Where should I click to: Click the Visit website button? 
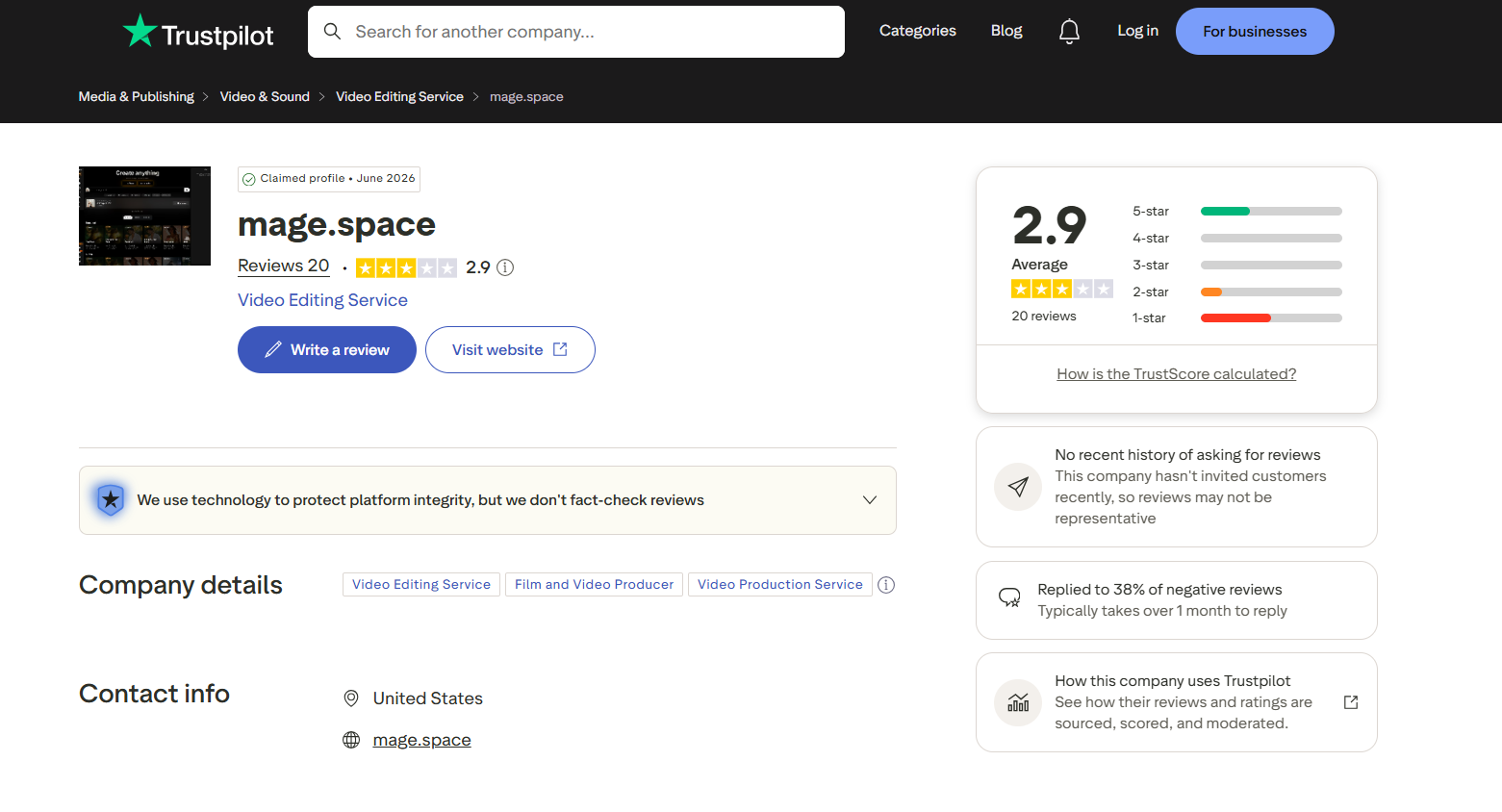click(510, 350)
